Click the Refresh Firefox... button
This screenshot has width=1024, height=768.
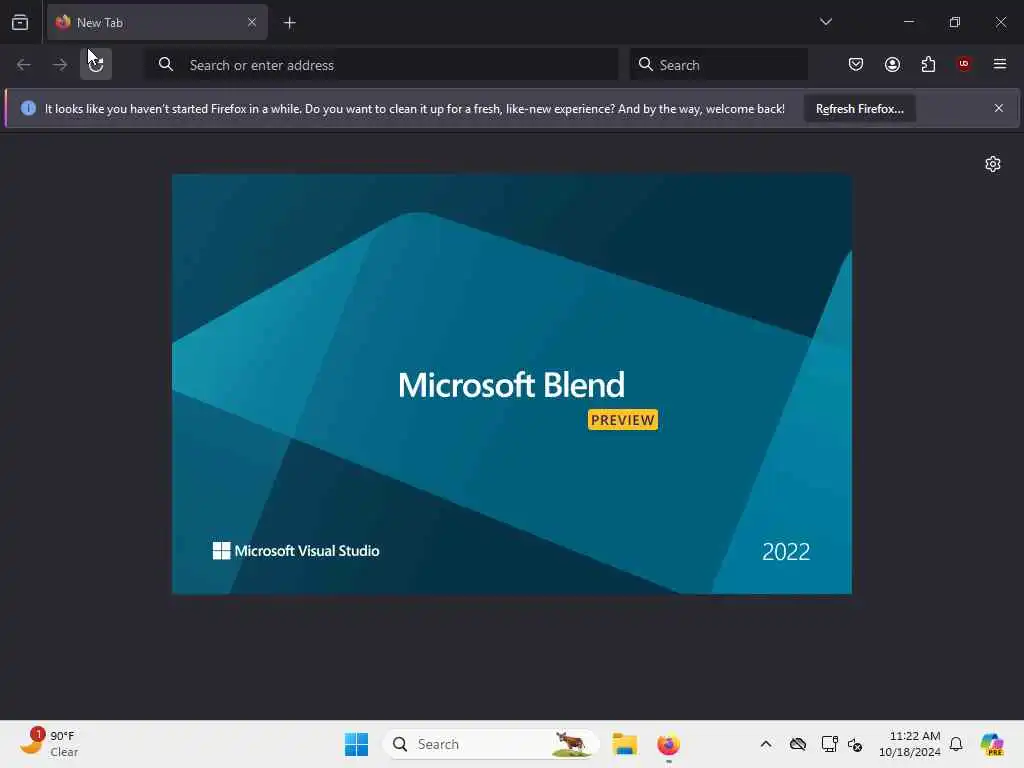tap(859, 108)
